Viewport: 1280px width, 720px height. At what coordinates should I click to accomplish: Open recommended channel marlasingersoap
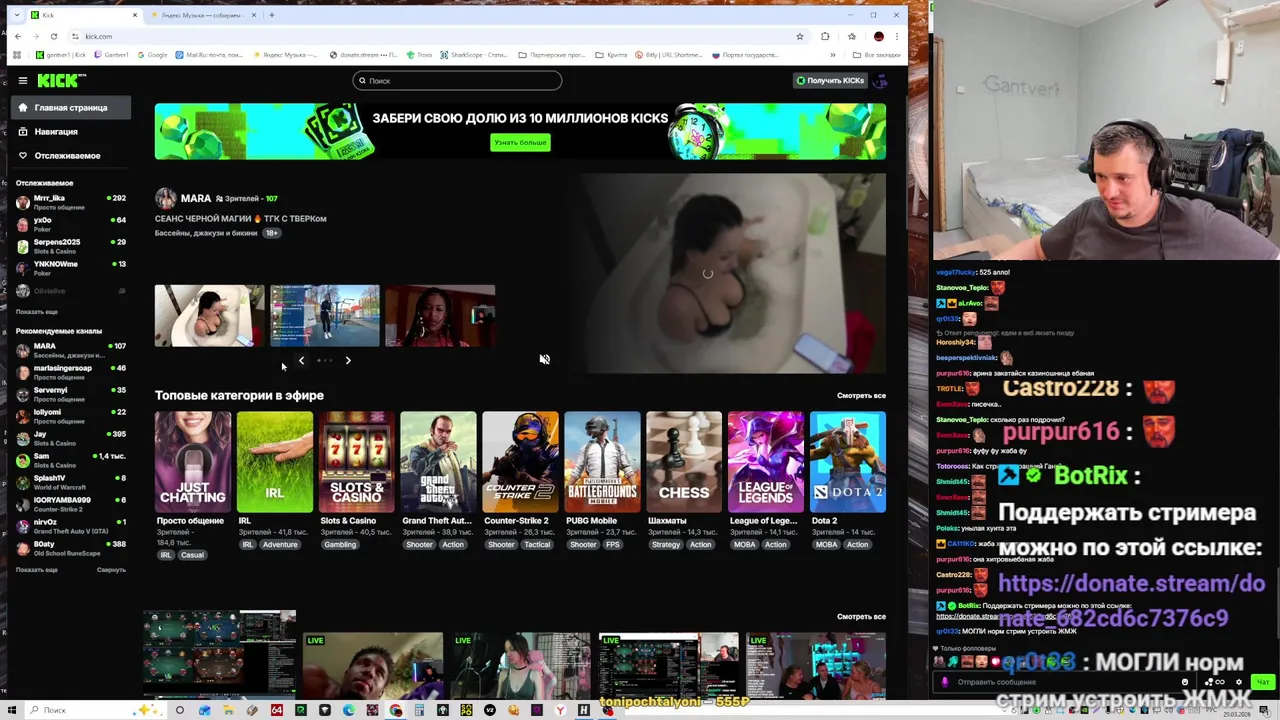click(71, 371)
